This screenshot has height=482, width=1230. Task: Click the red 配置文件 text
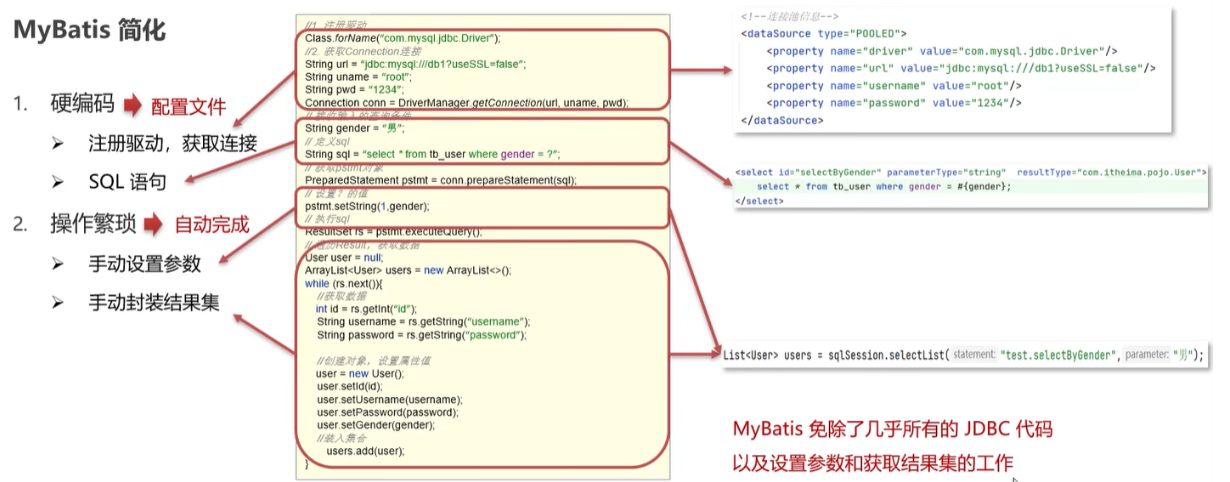[x=188, y=107]
